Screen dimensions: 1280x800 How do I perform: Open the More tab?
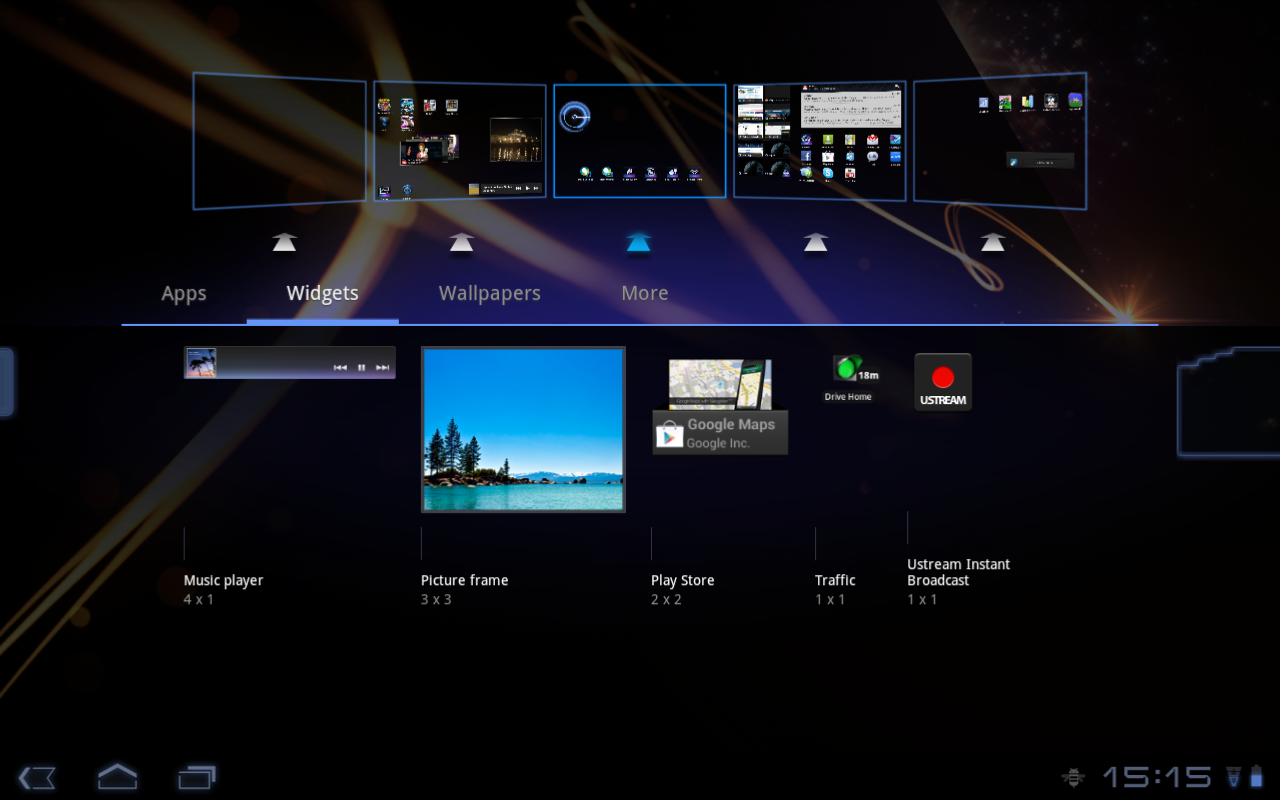(x=644, y=293)
